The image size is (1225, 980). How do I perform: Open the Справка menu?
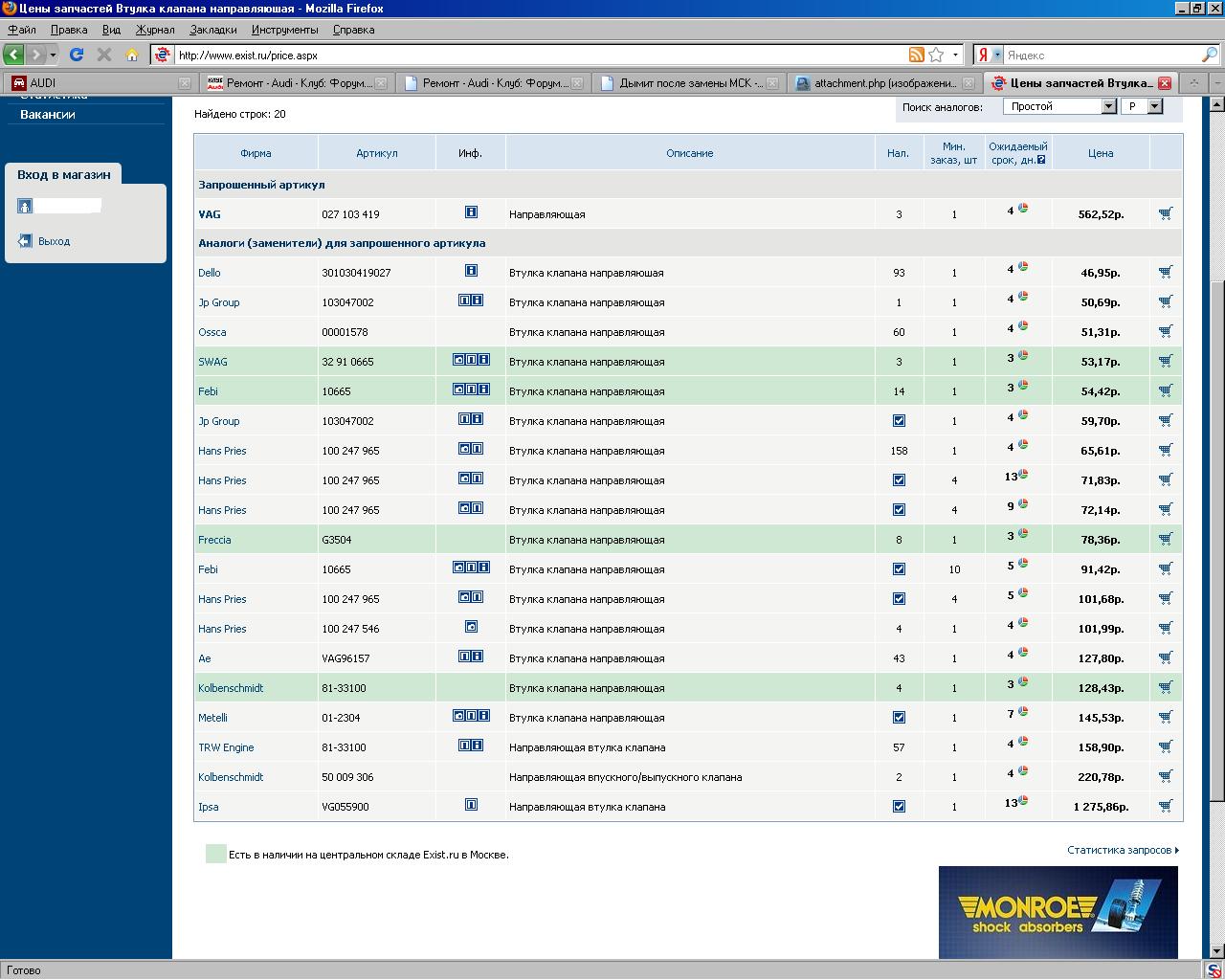tap(353, 30)
